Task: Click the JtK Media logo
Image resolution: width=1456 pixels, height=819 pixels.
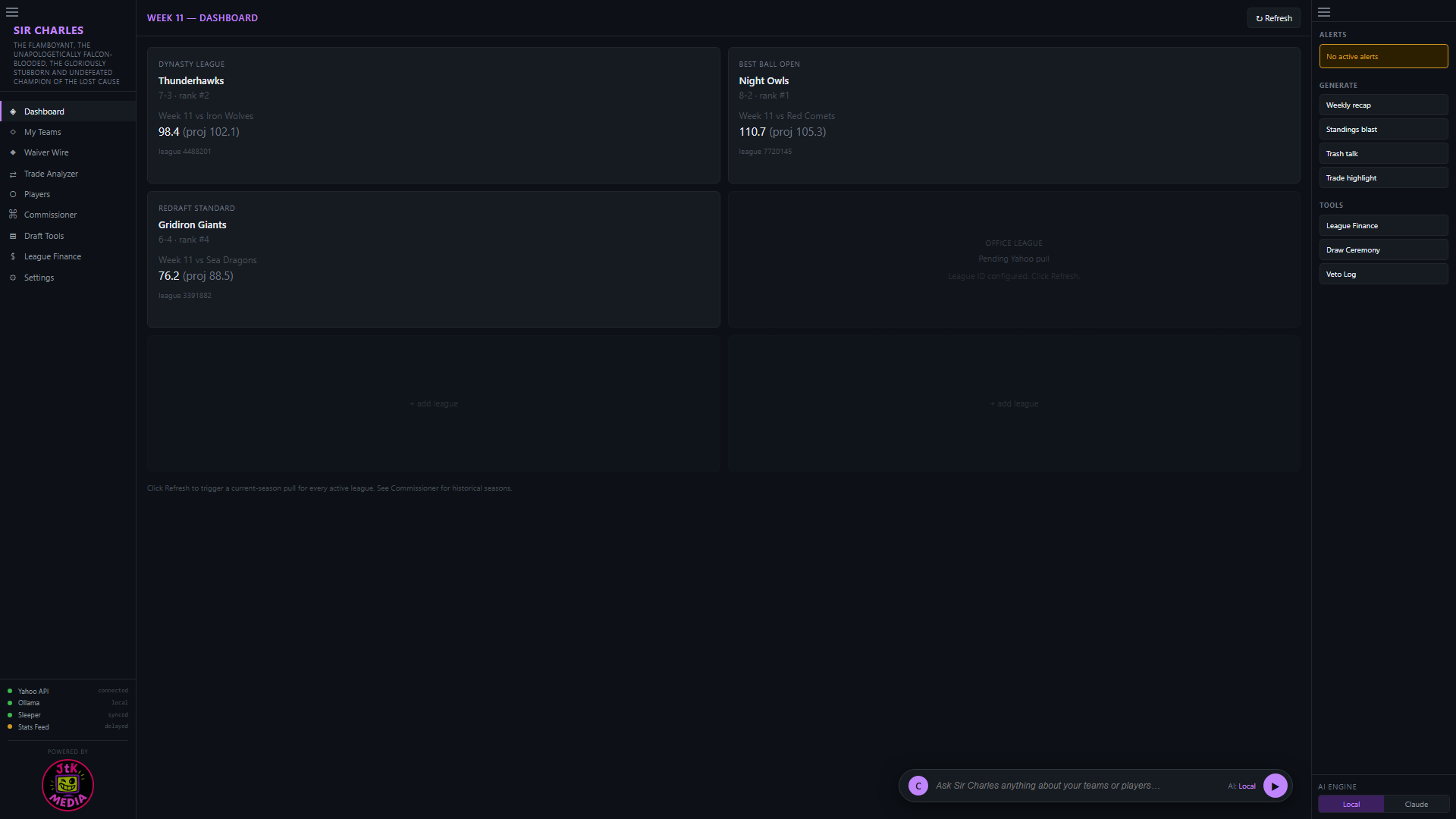Action: (67, 785)
